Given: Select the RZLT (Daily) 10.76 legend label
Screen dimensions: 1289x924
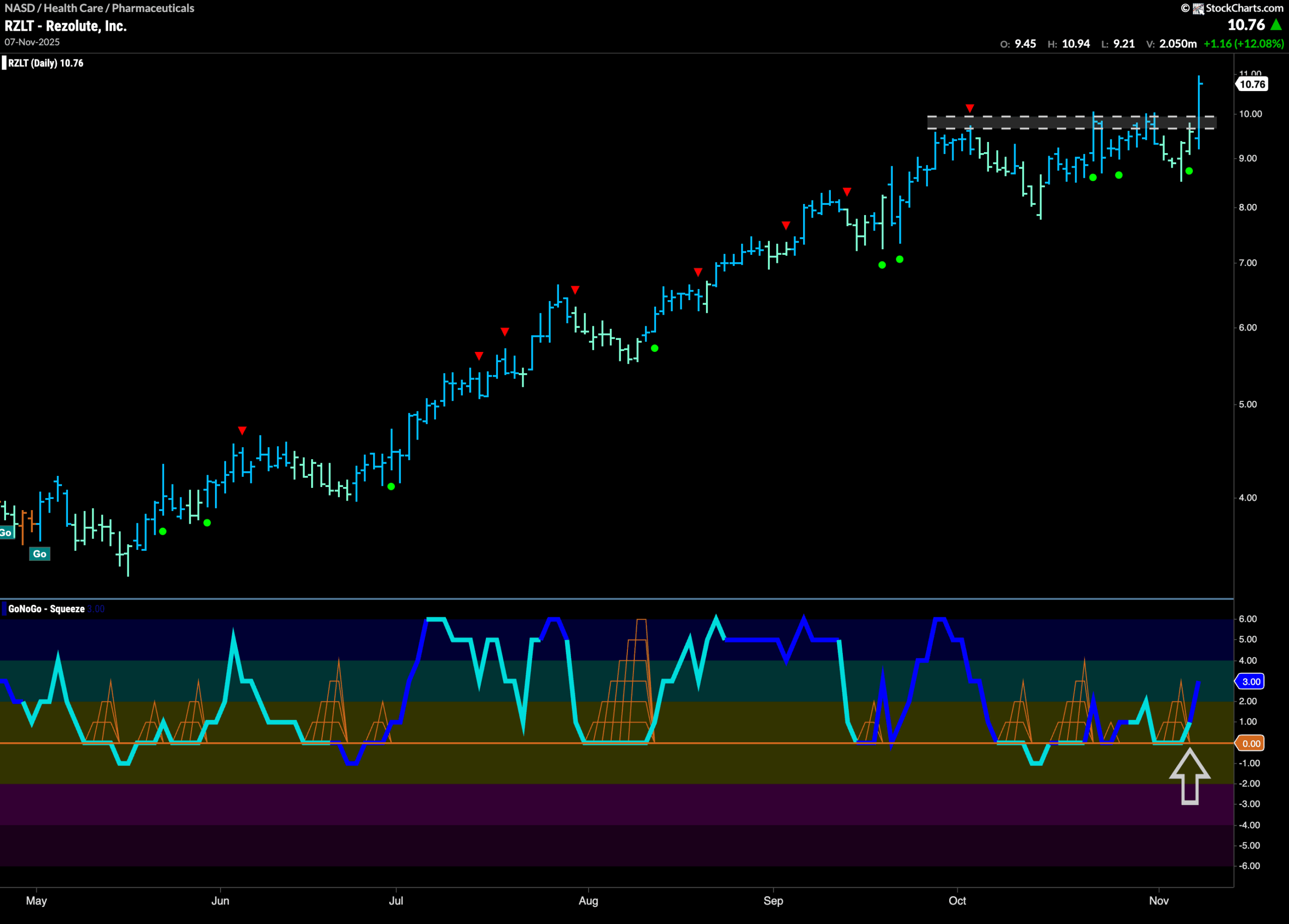Looking at the screenshot, I should pyautogui.click(x=45, y=63).
